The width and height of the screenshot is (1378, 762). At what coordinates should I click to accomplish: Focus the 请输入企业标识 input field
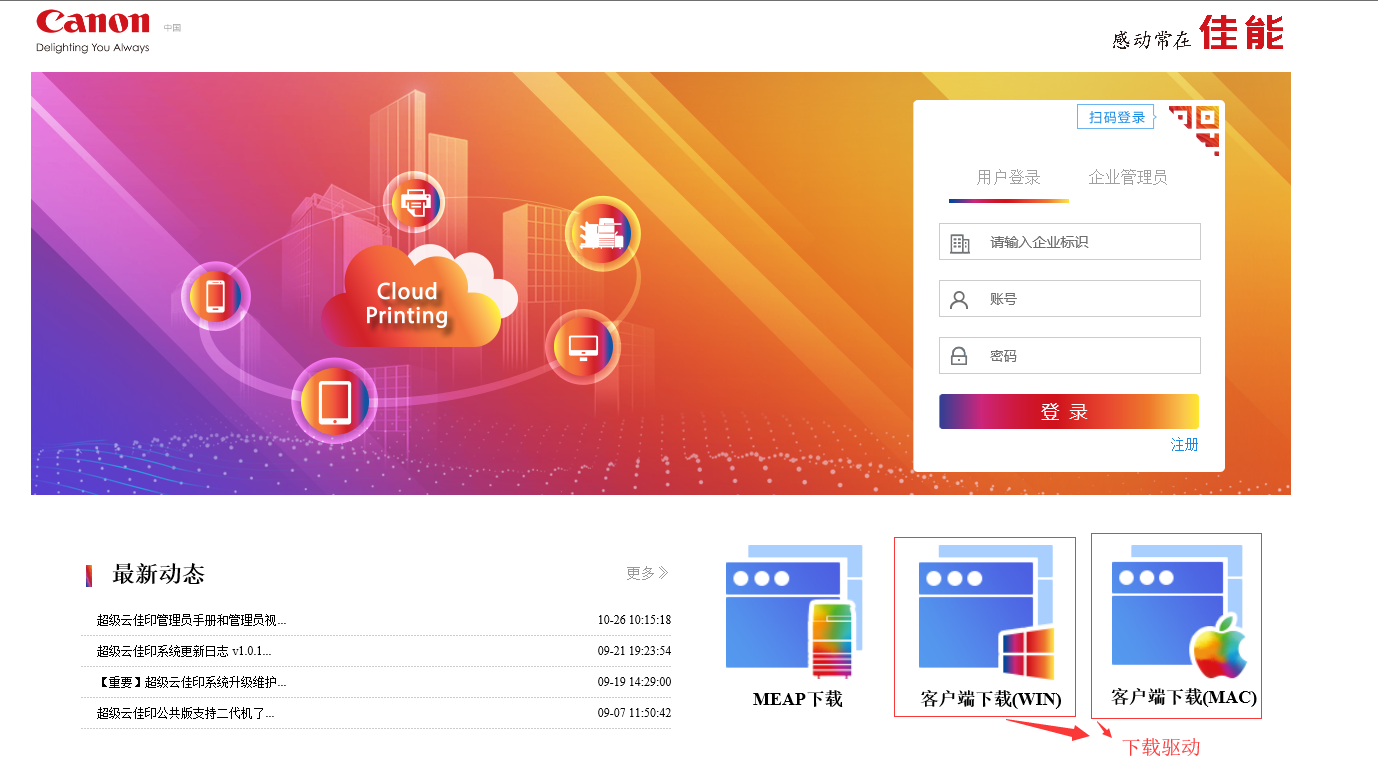point(1088,242)
